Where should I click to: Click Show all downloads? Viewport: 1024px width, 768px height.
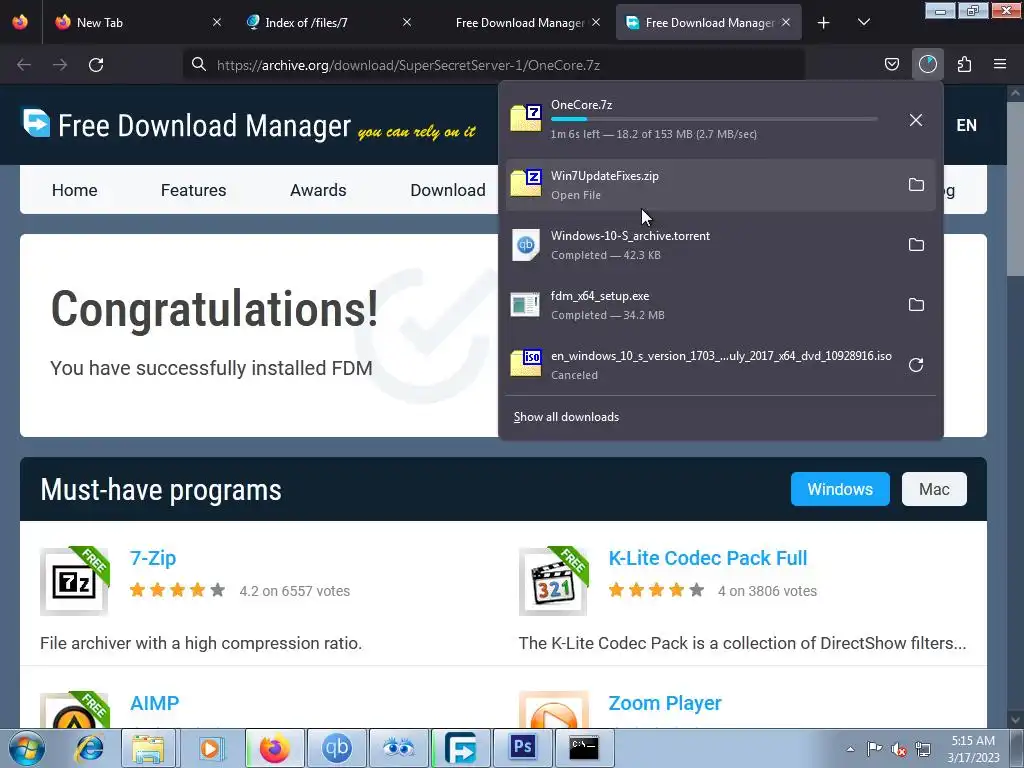(x=566, y=417)
